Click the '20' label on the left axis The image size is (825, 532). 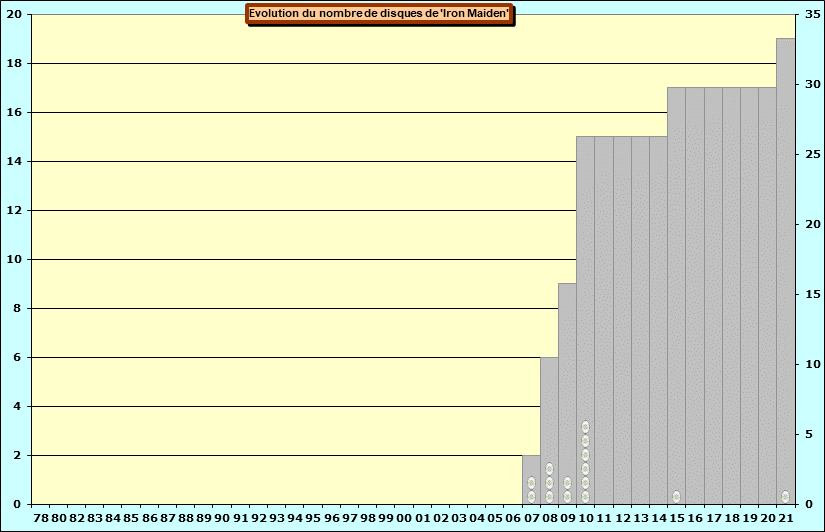click(12, 15)
